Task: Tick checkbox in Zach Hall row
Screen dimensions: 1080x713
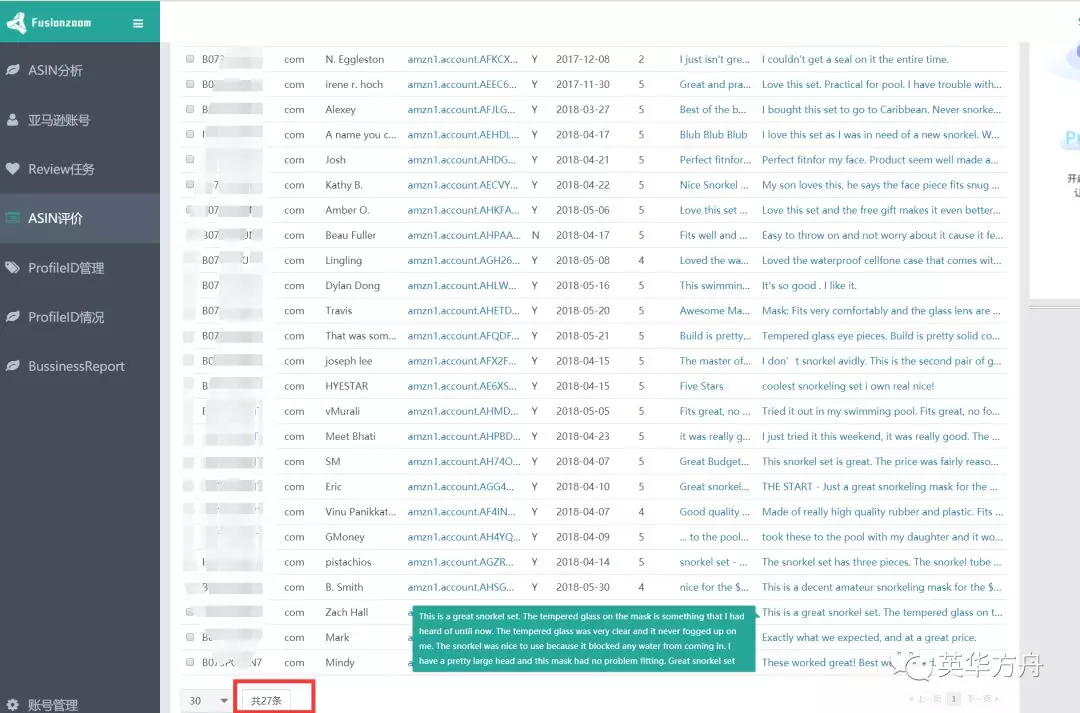Action: (x=190, y=612)
